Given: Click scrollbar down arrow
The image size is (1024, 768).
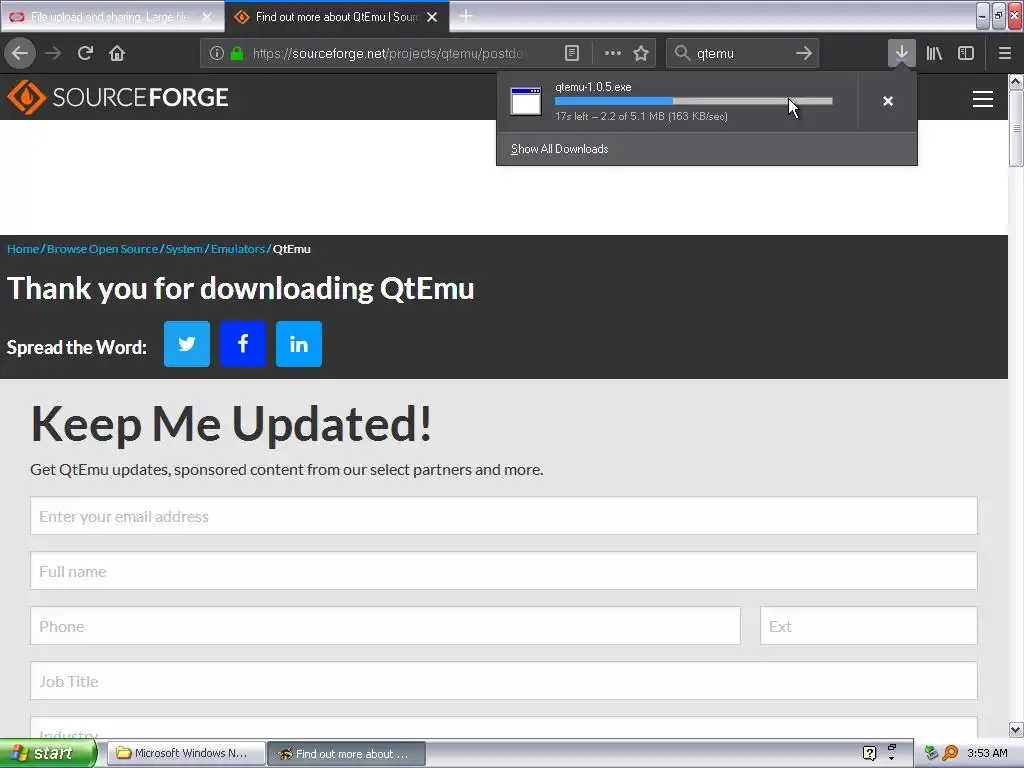Looking at the screenshot, I should tap(1016, 729).
